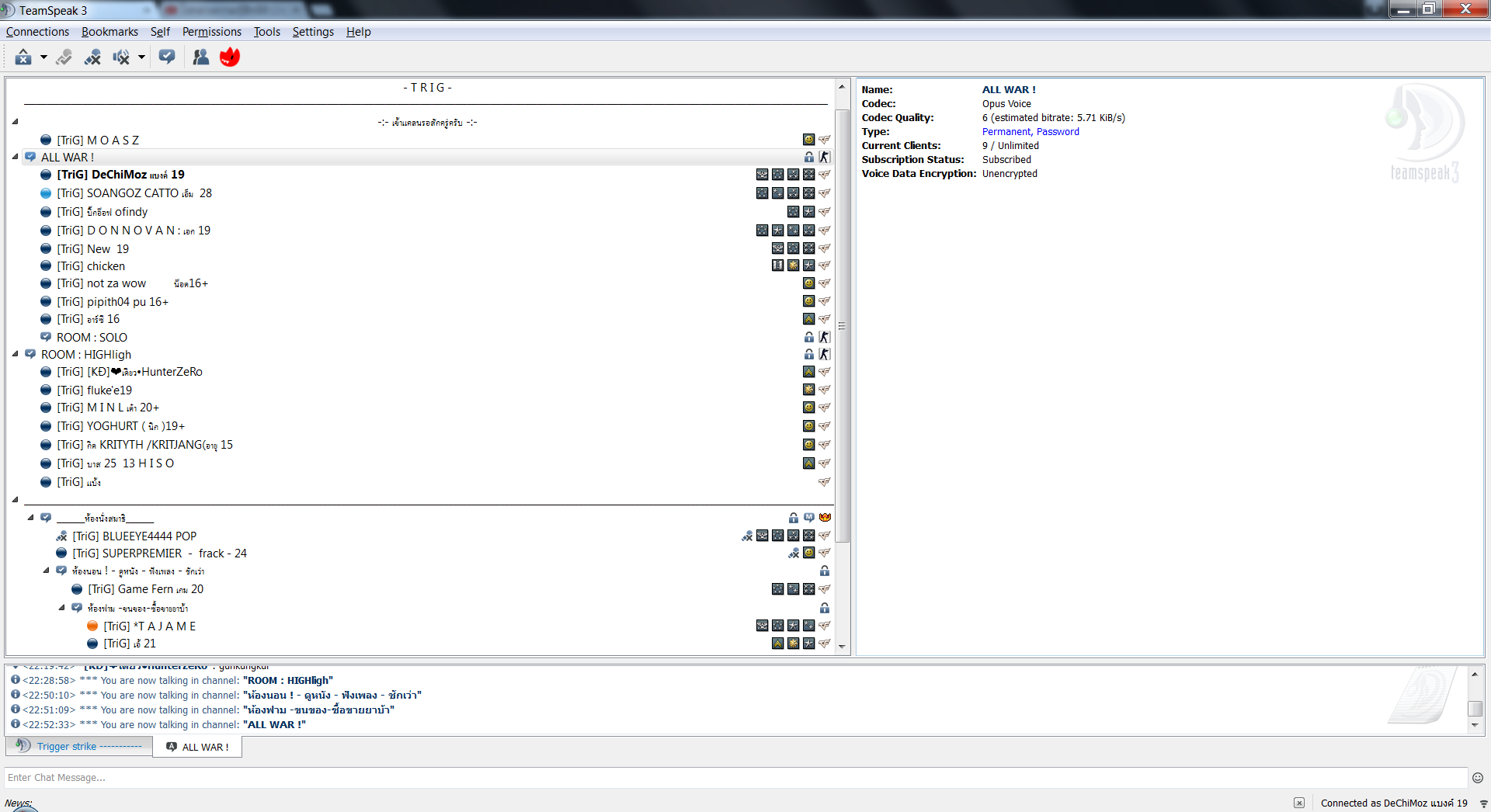Click the Password channel type link
Image resolution: width=1491 pixels, height=812 pixels.
pyautogui.click(x=1058, y=132)
